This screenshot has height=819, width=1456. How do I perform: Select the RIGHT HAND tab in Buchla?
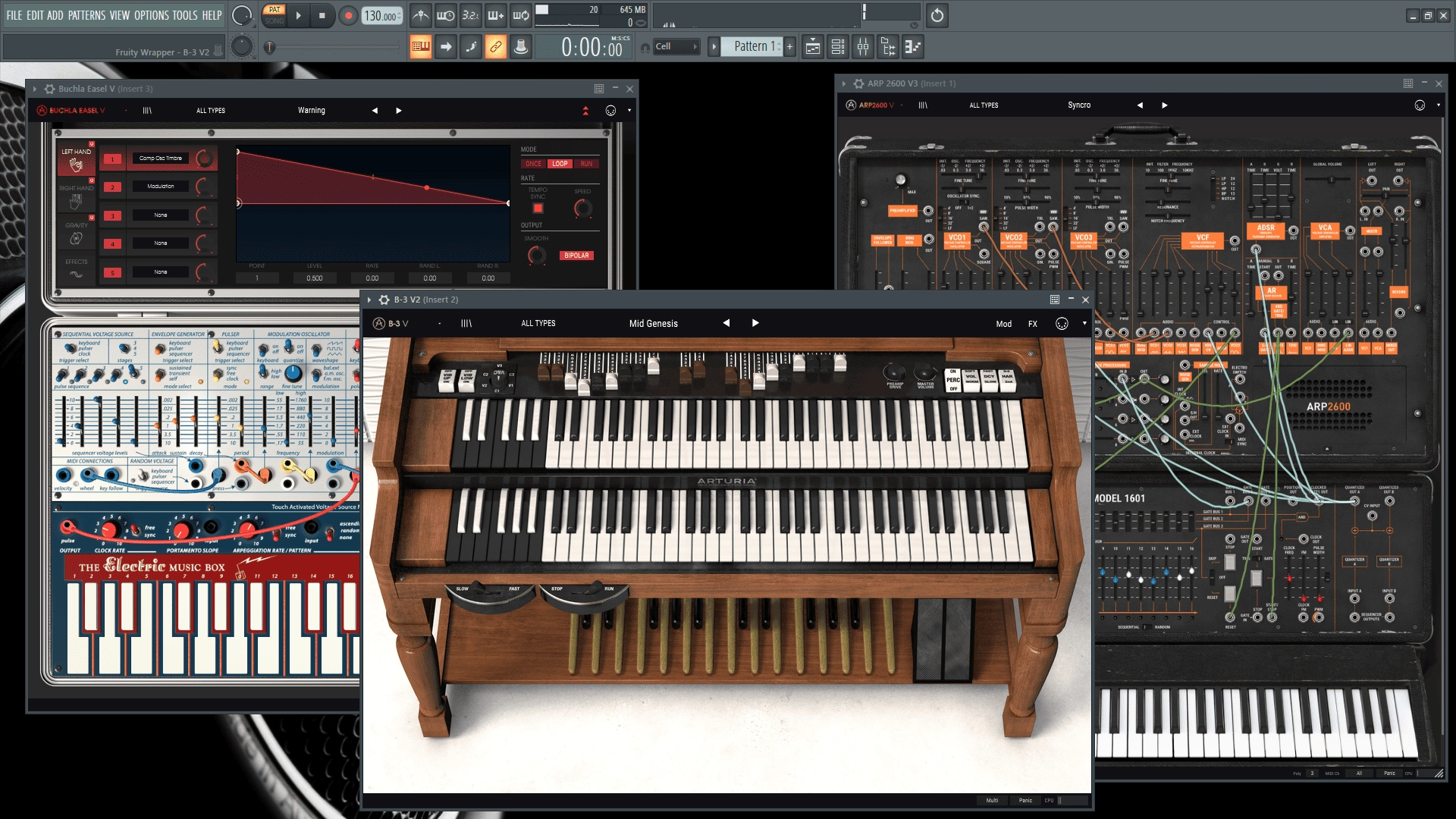pyautogui.click(x=77, y=196)
